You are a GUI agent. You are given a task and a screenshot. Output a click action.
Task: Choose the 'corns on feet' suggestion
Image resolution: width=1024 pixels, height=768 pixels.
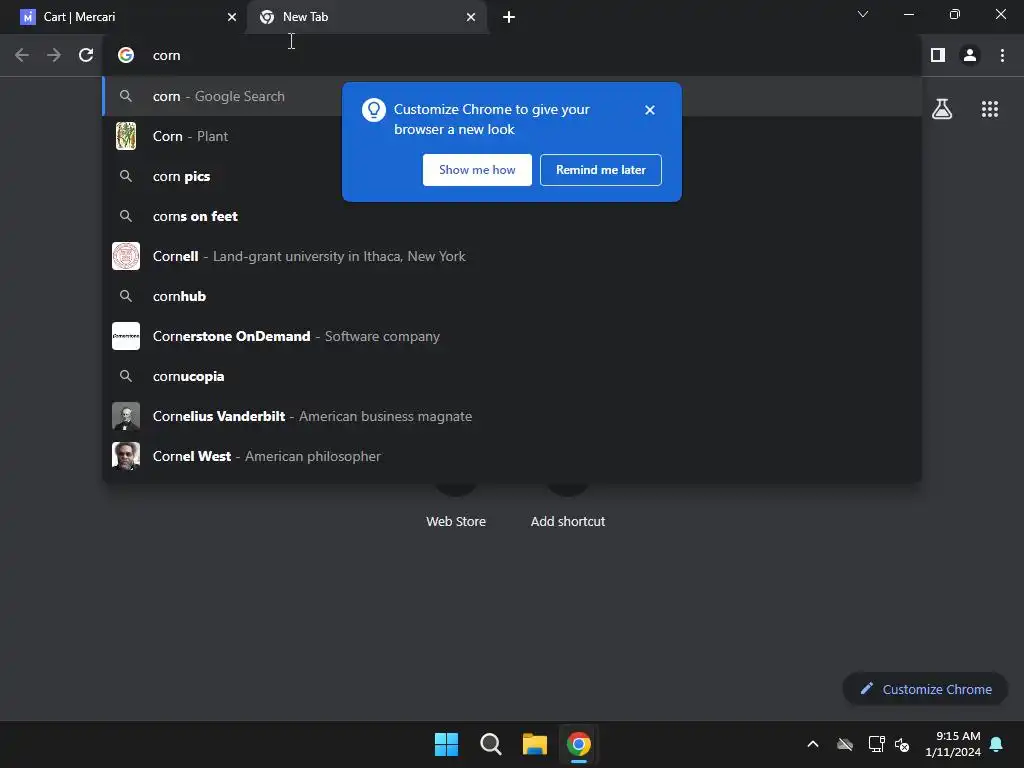pyautogui.click(x=512, y=216)
